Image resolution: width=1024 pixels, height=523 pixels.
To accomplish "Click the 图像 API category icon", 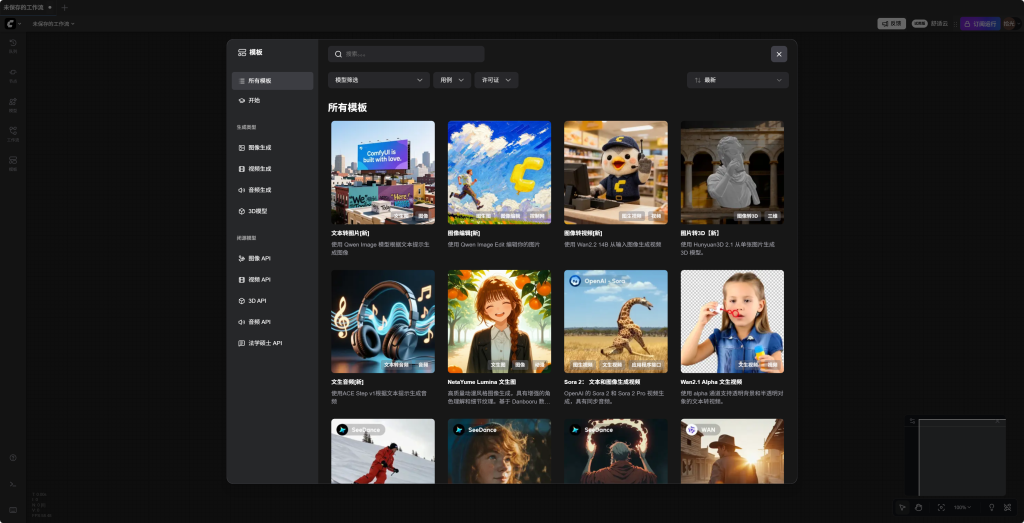I will (x=242, y=258).
